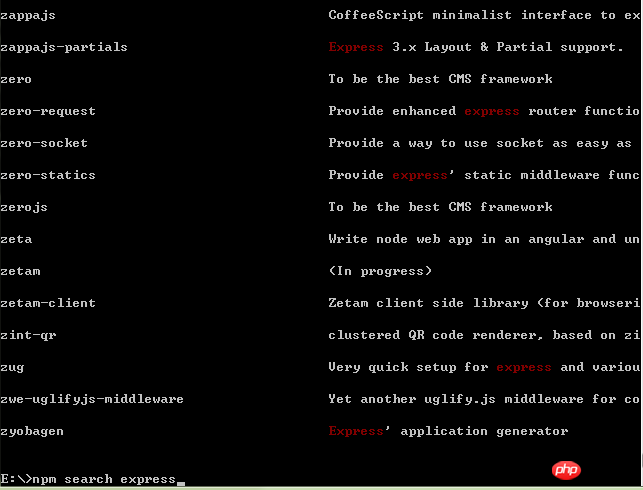Click the zero row's 'To be the best CMS framework'
Screen dimensions: 643x490
440,79
